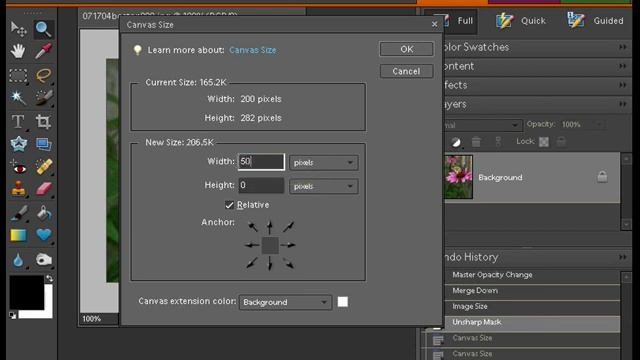Select the Magic Wand tool
The image size is (640, 360).
click(x=18, y=98)
